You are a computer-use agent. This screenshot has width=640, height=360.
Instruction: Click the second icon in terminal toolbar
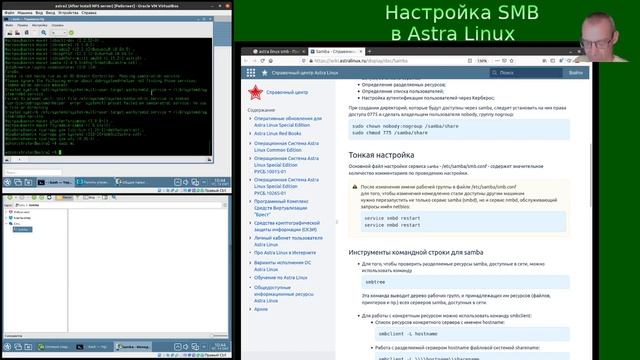tap(18, 33)
